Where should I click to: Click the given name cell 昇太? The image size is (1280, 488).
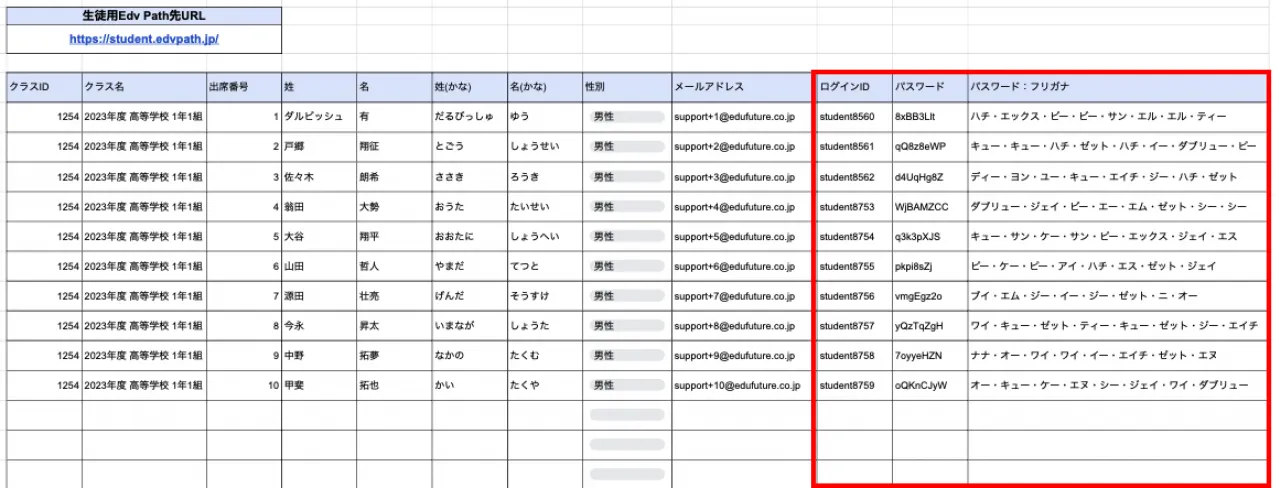394,326
